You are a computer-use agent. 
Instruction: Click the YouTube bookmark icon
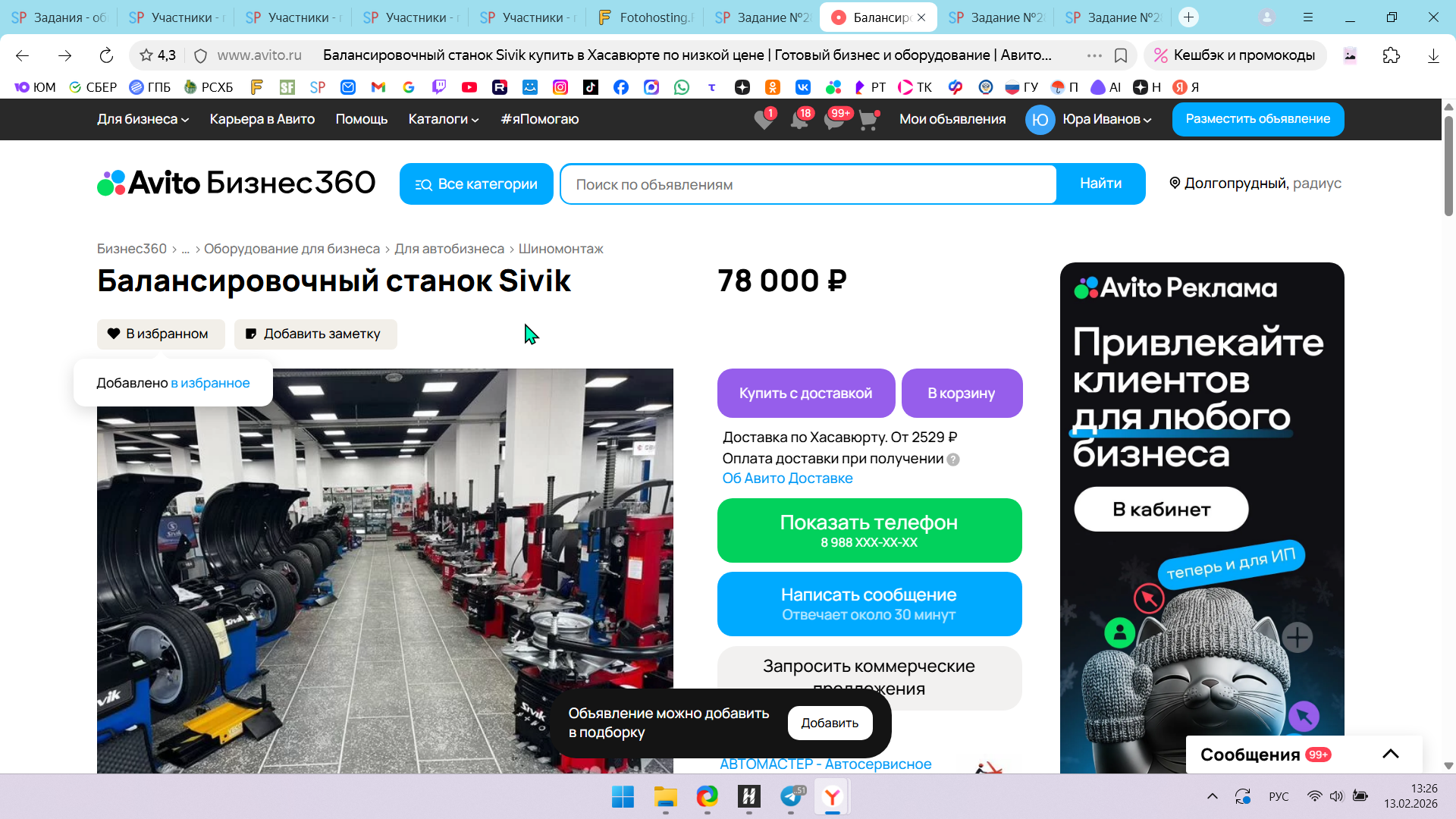(469, 87)
